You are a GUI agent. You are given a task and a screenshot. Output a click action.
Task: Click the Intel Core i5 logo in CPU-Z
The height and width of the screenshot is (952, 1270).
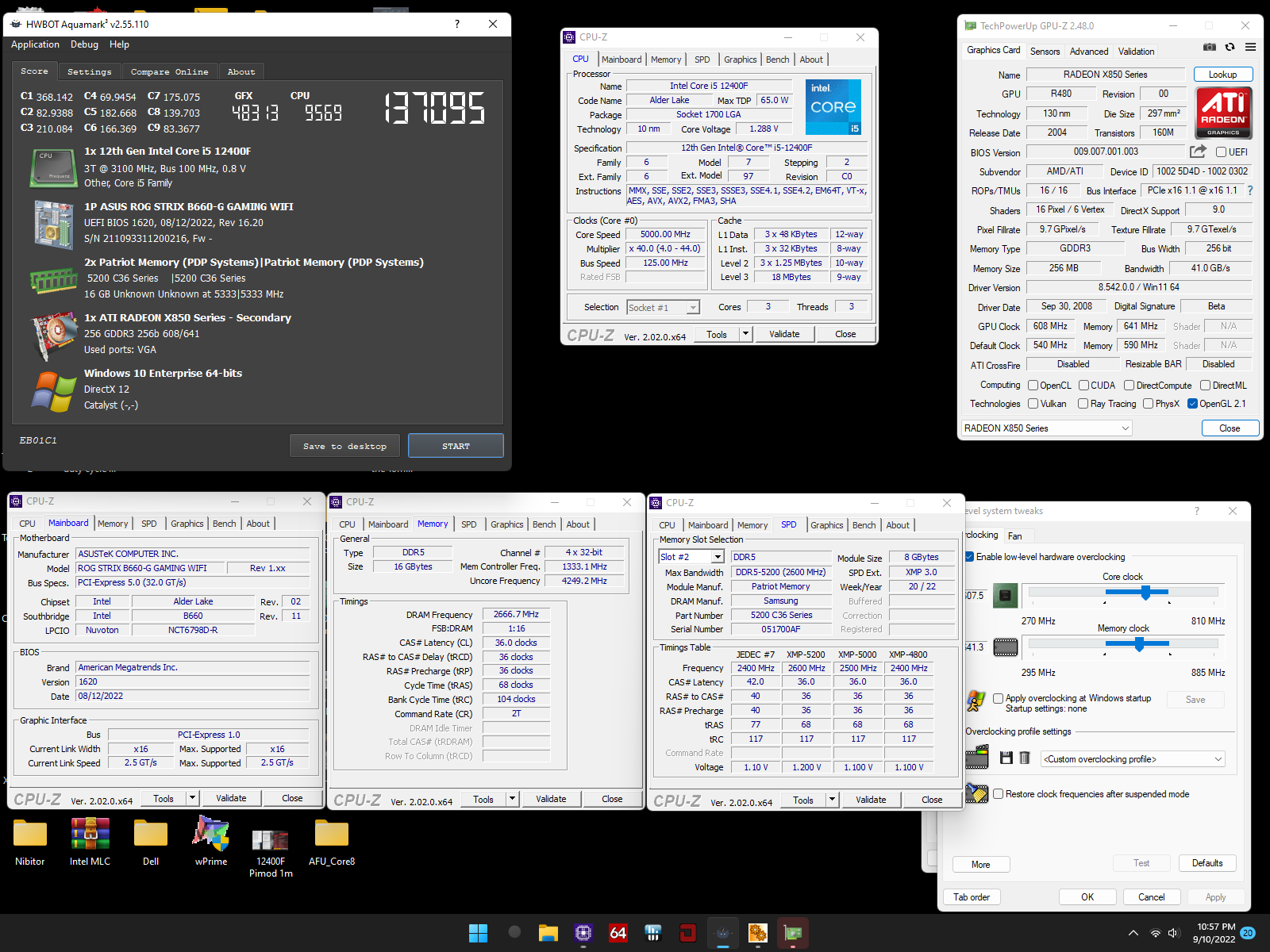click(x=833, y=107)
